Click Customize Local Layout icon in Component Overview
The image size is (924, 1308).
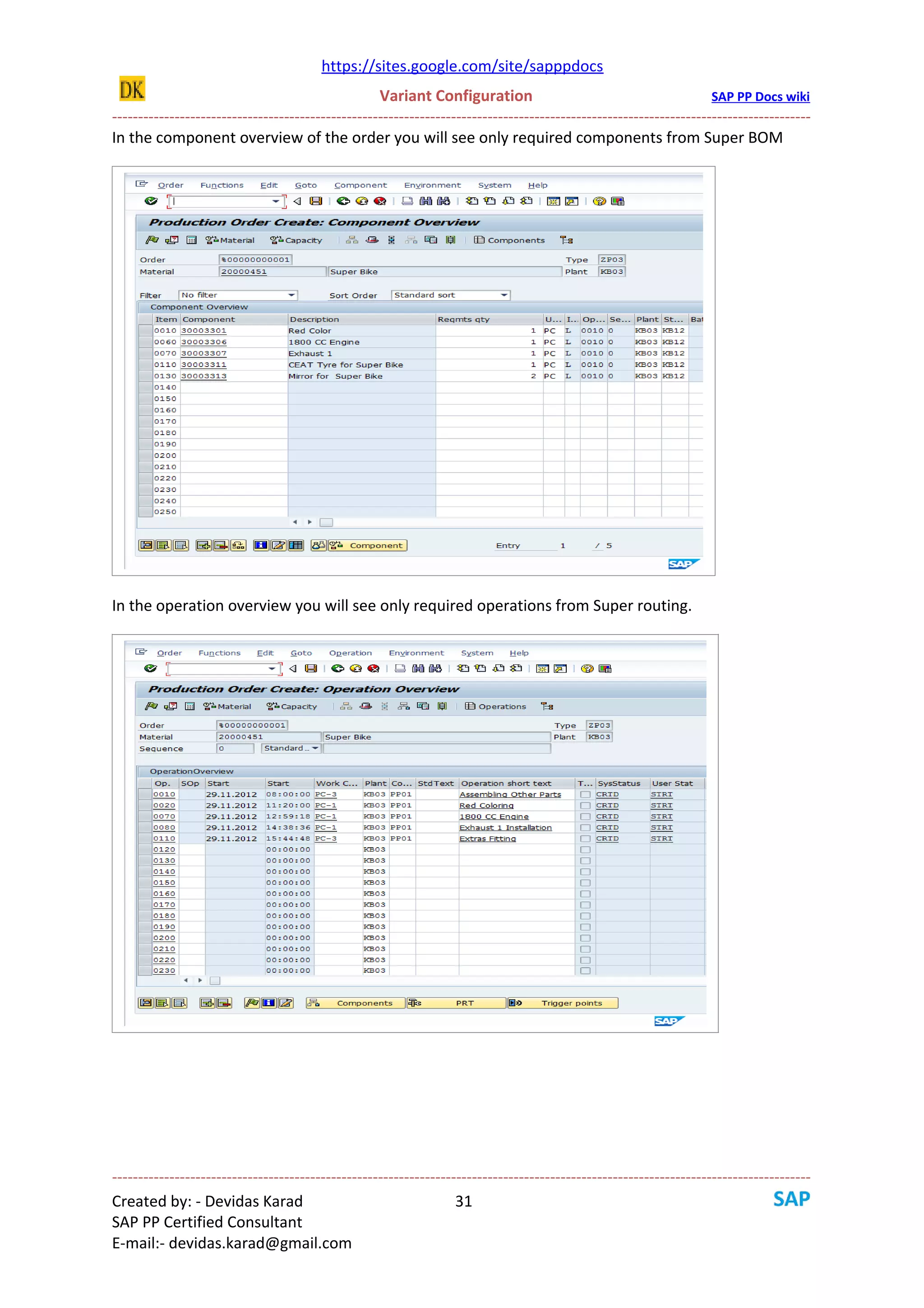click(x=618, y=201)
